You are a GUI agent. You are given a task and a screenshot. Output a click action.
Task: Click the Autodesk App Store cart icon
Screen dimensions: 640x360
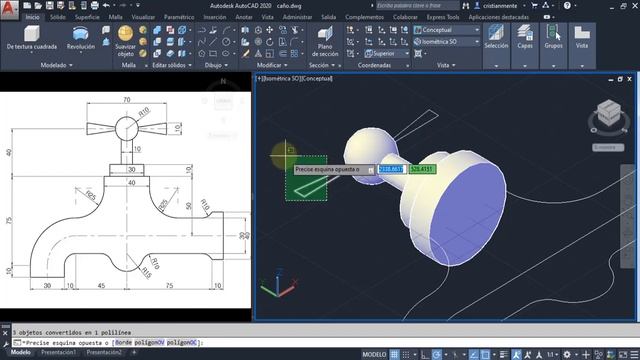(534, 6)
